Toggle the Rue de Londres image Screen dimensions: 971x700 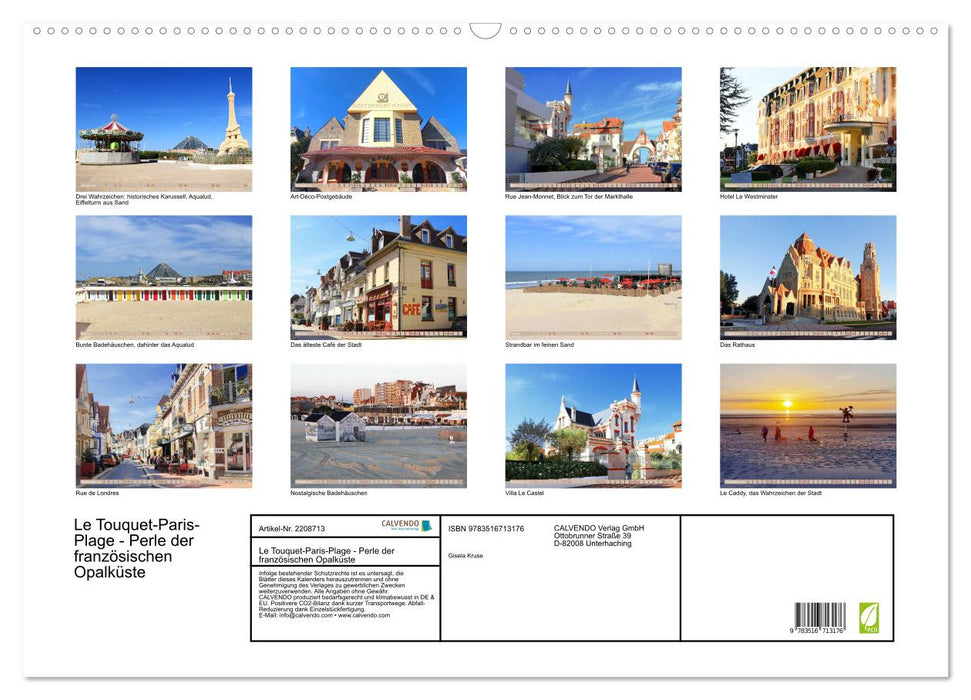(163, 425)
